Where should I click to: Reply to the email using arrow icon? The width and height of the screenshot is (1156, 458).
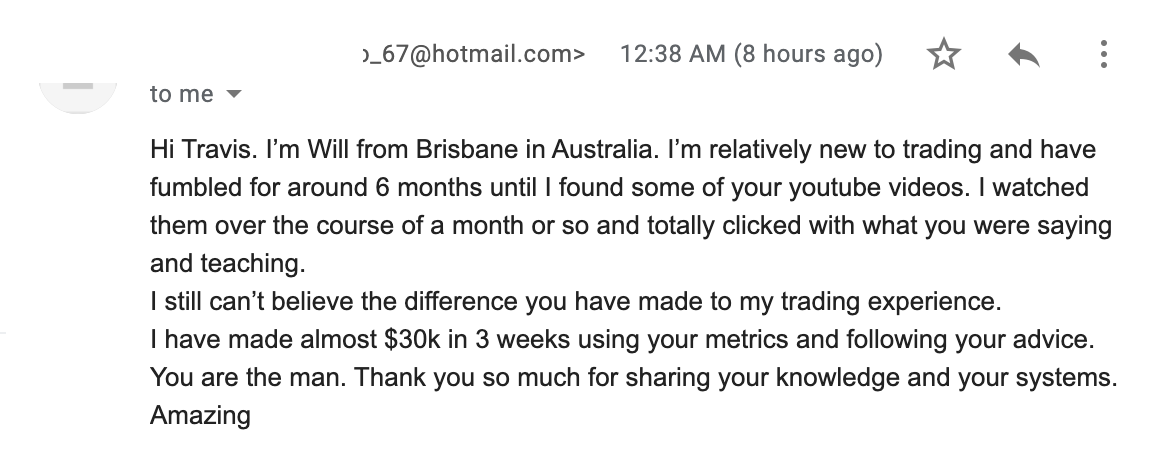[1023, 55]
